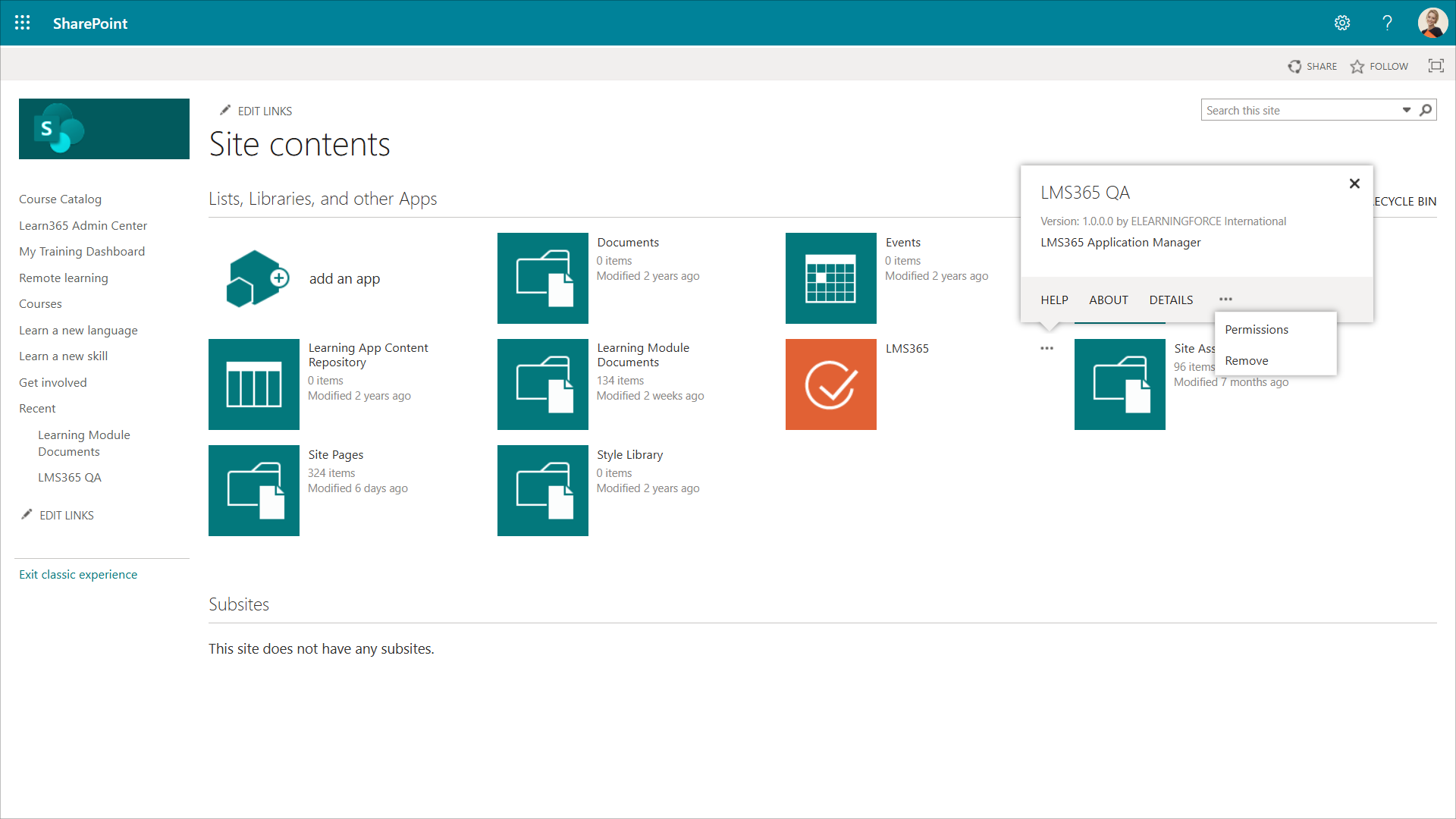Screen dimensions: 1456x819
Task: Open the app launcher waffle icon
Action: pyautogui.click(x=23, y=23)
